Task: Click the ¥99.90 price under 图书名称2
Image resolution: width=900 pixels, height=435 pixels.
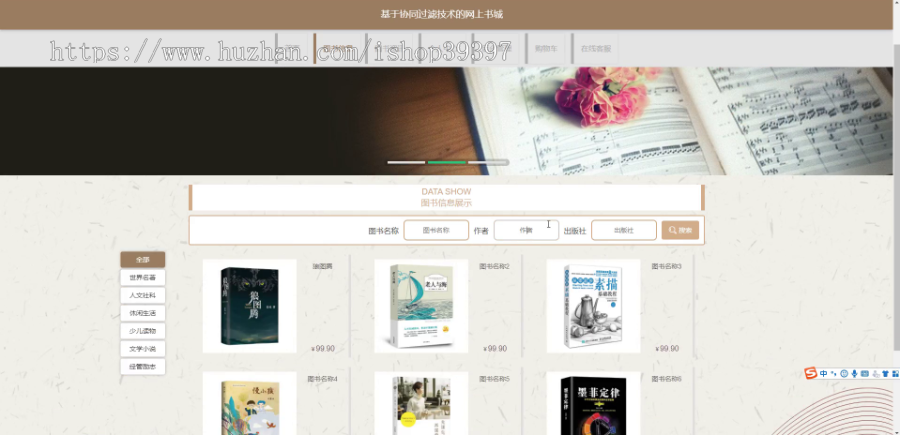Action: tap(495, 348)
